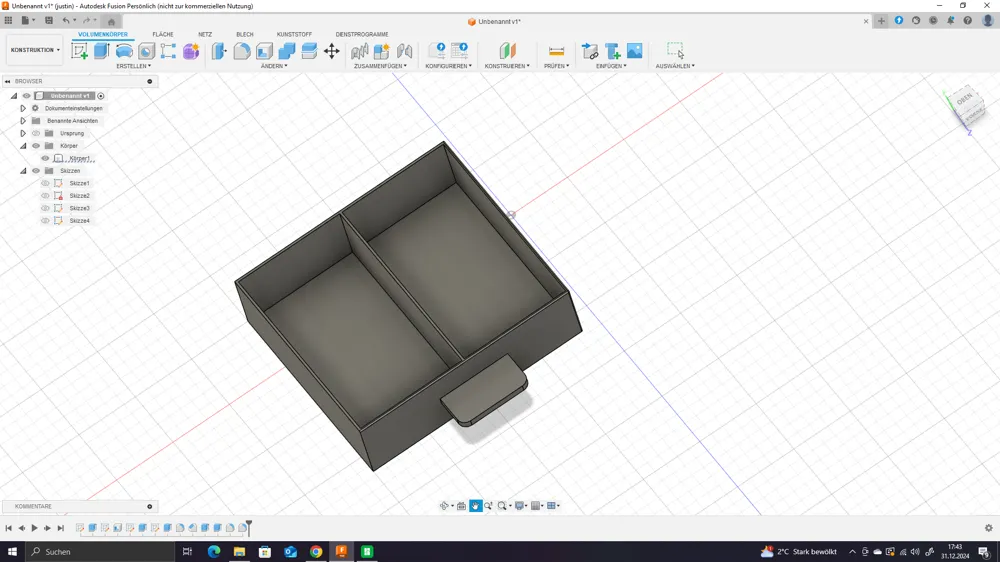1000x562 pixels.
Task: Show Skizze2 using its eye icon
Action: click(45, 196)
